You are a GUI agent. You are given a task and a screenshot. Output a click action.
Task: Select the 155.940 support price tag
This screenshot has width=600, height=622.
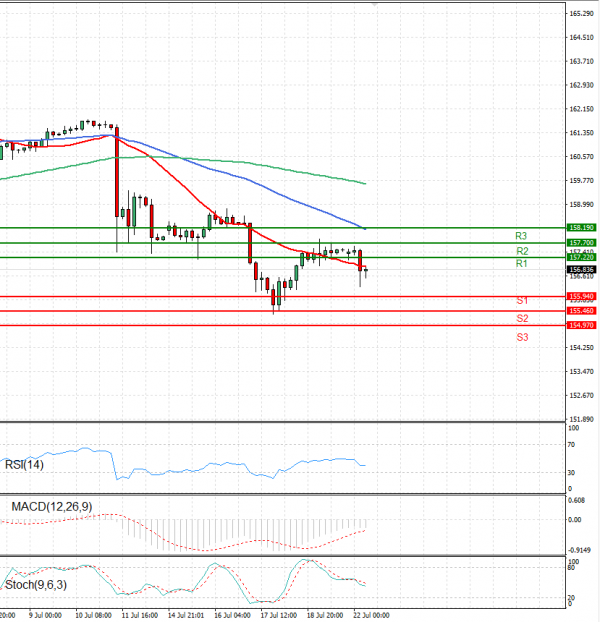pyautogui.click(x=581, y=296)
